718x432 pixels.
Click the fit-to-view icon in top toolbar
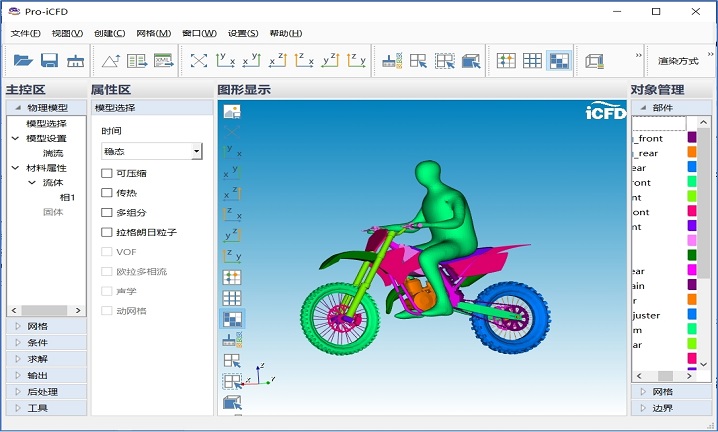(x=199, y=61)
